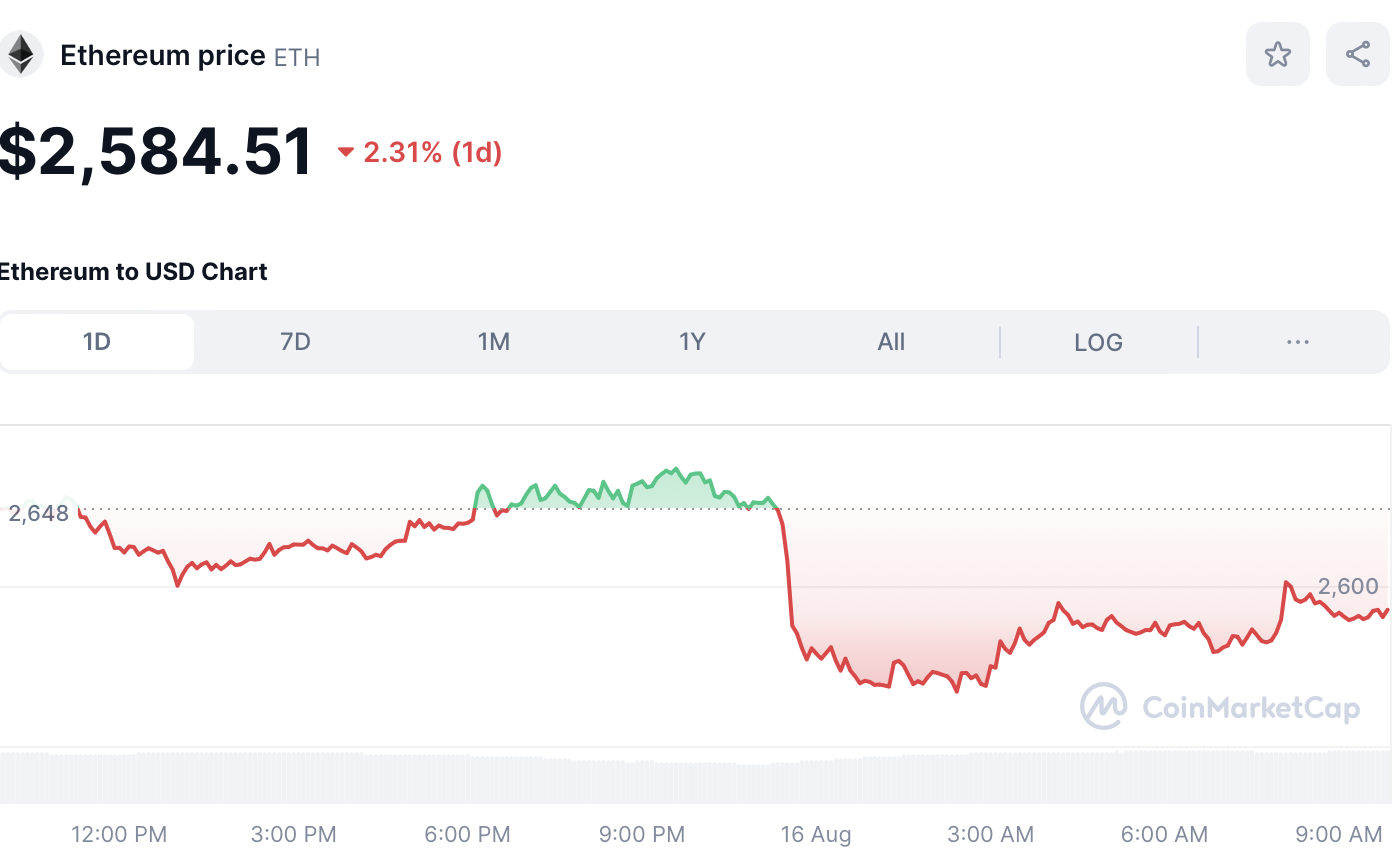Click the Ethereum diamond logo
Screen dimensions: 1400x850
pos(22,54)
